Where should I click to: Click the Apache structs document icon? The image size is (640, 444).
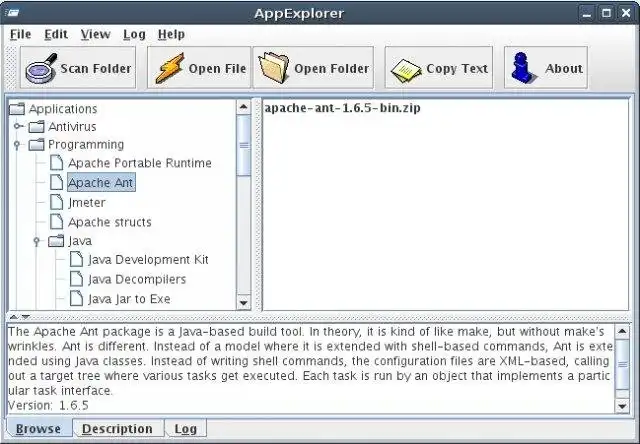click(56, 222)
